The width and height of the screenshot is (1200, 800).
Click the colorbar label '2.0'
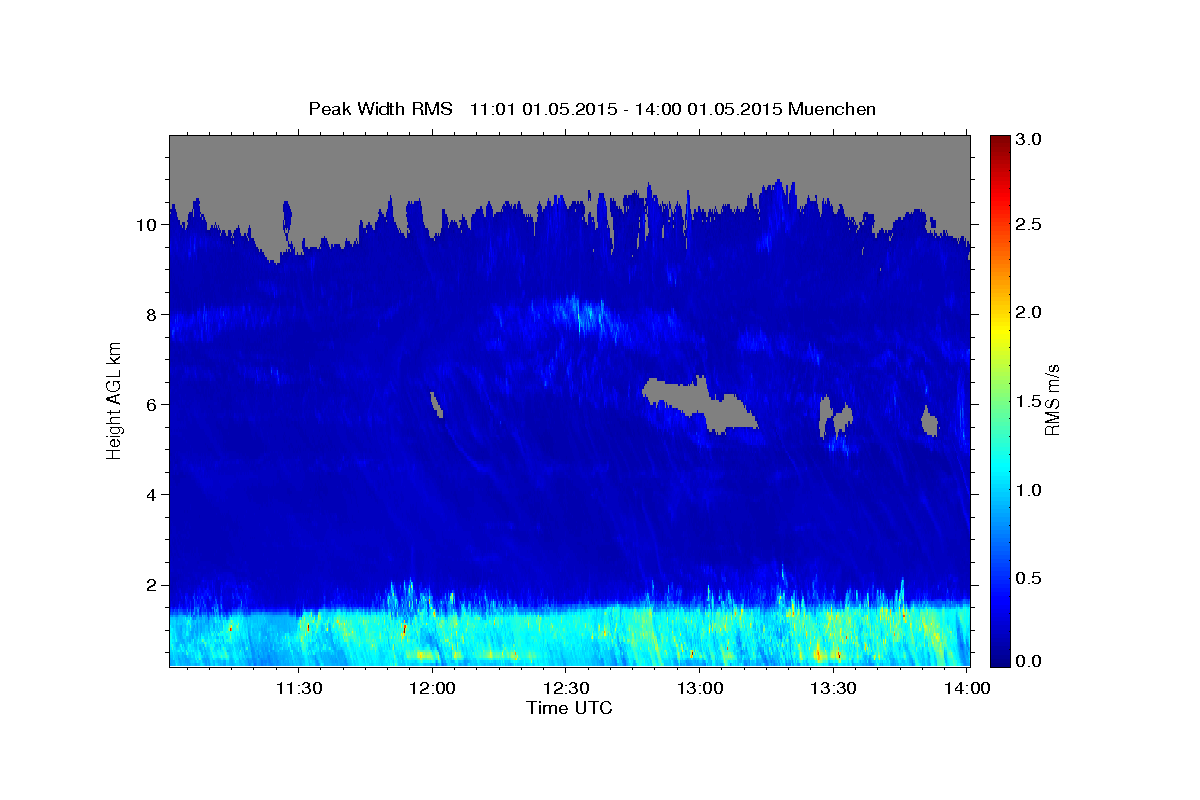pos(1029,313)
